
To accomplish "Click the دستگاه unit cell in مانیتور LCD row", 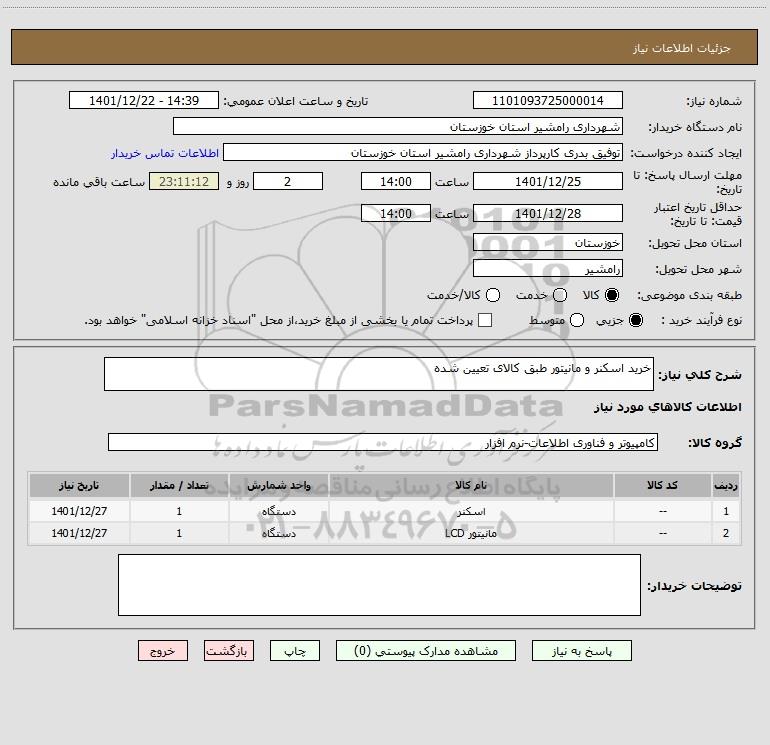I will coord(278,533).
